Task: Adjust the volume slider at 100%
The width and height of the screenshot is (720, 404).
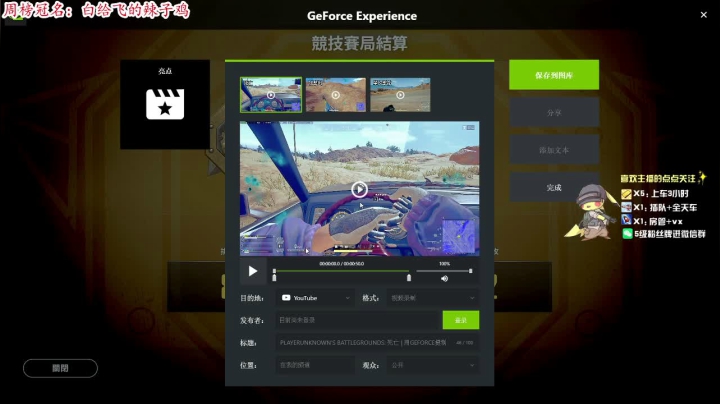Action: point(444,271)
